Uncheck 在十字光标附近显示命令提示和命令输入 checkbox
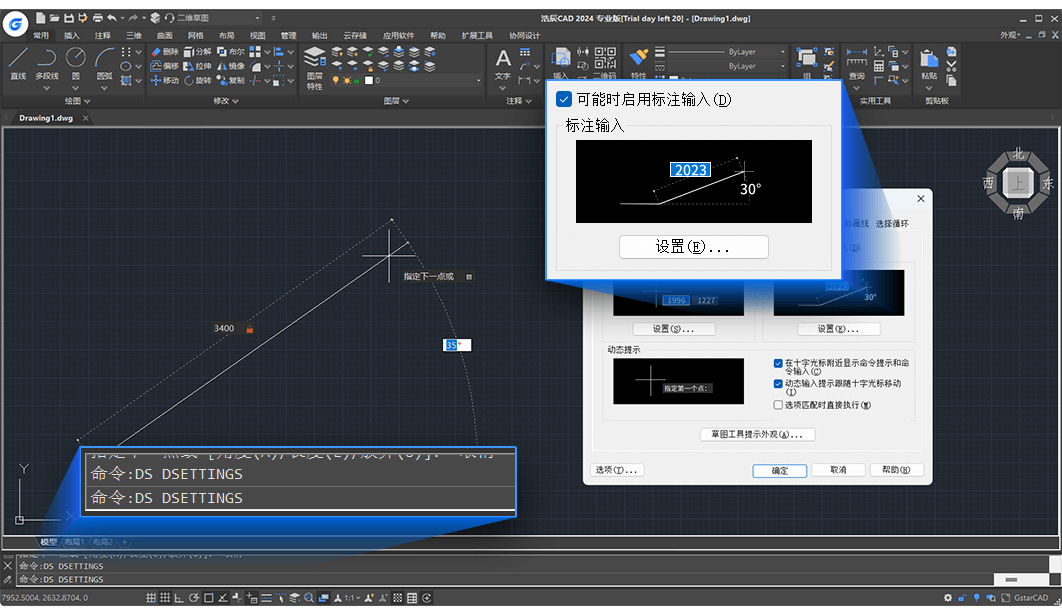This screenshot has height=615, width=1062. click(x=778, y=364)
